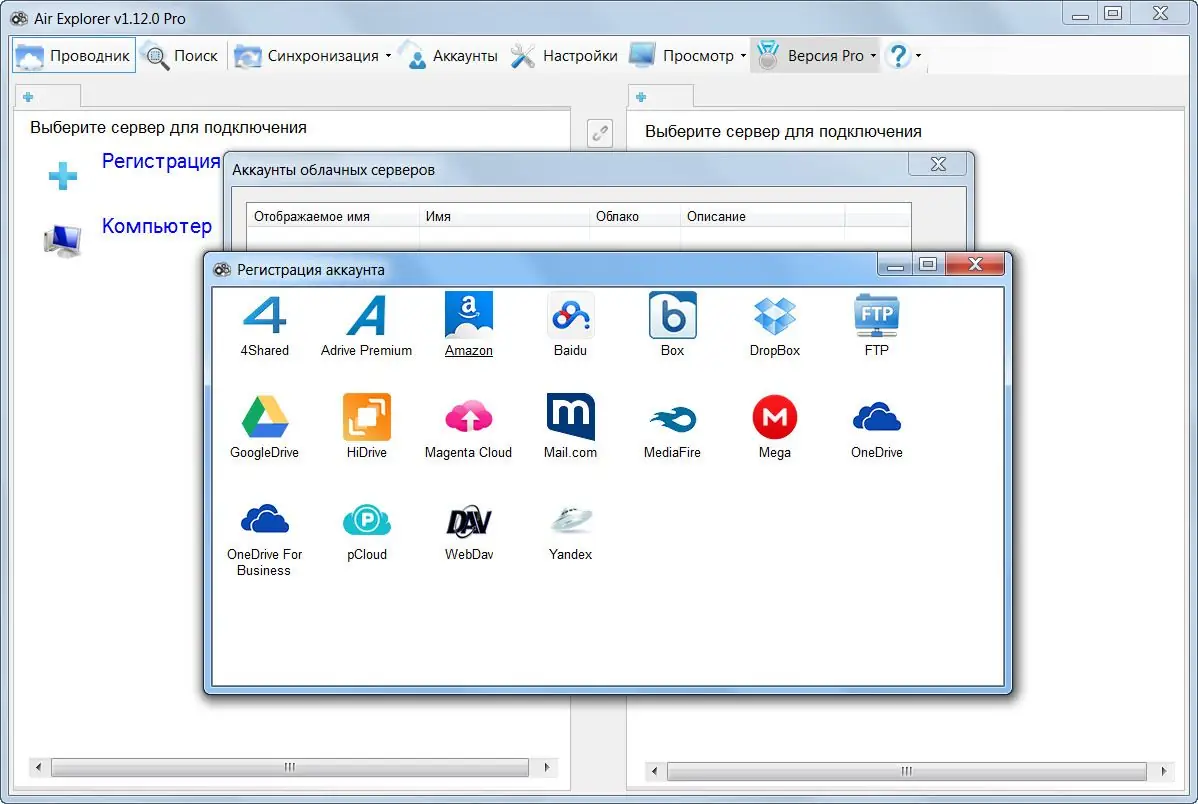Expand the Версия Pro dropdown arrow

coord(873,56)
